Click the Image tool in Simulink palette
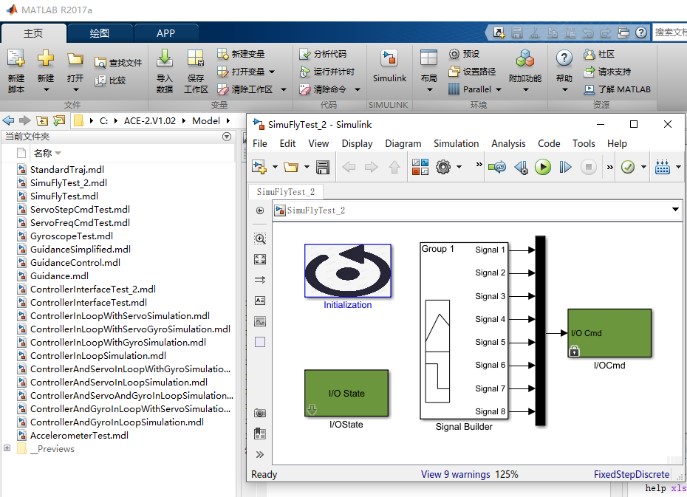The image size is (687, 497). coord(260,321)
